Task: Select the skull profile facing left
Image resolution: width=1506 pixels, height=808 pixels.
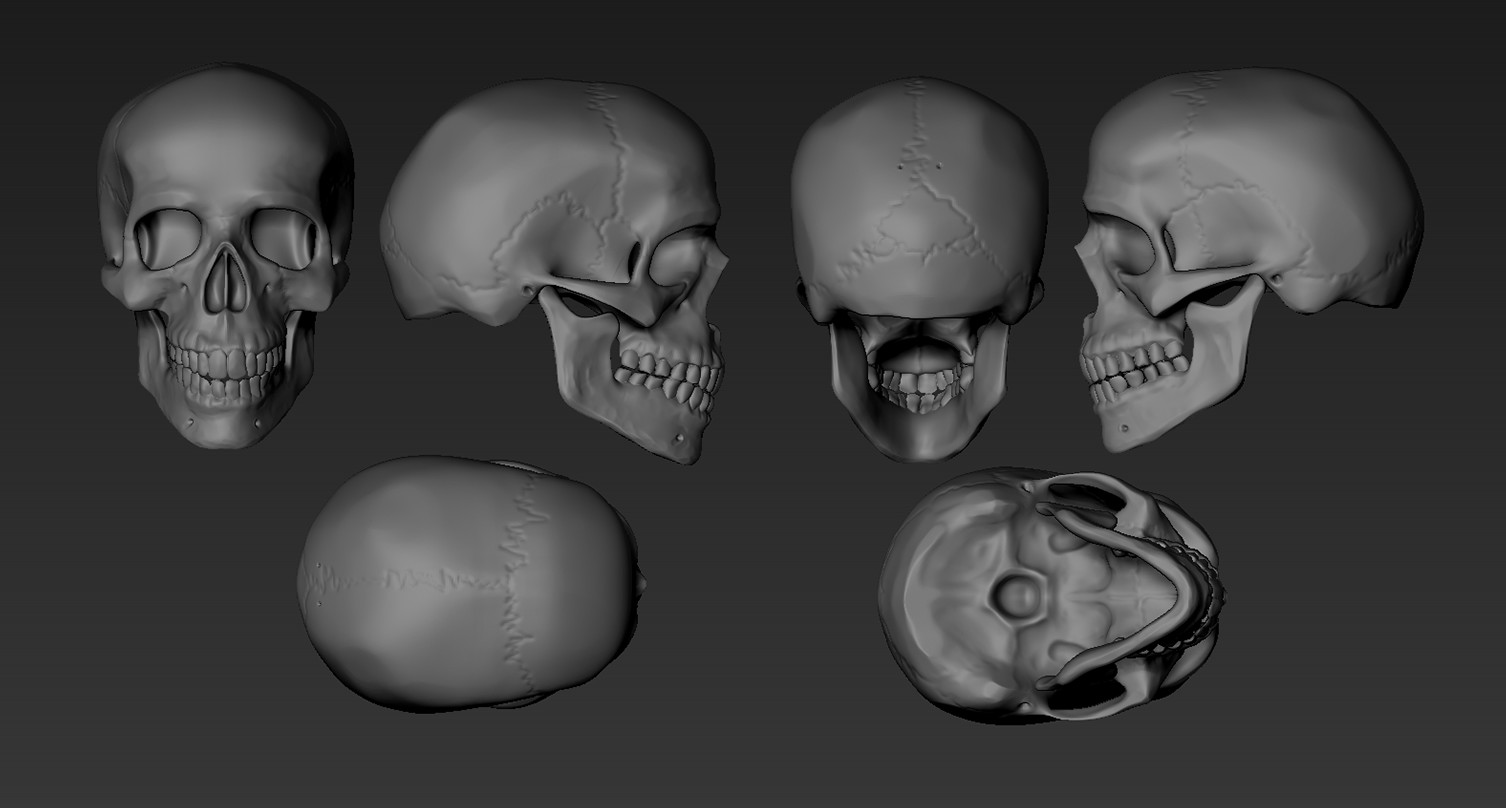Action: [1251, 259]
